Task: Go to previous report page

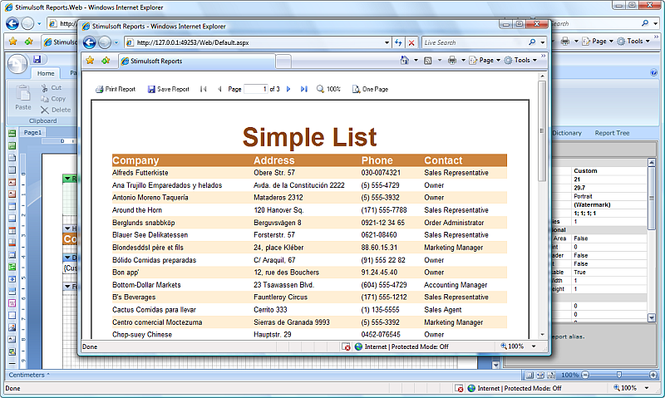Action: (x=219, y=89)
